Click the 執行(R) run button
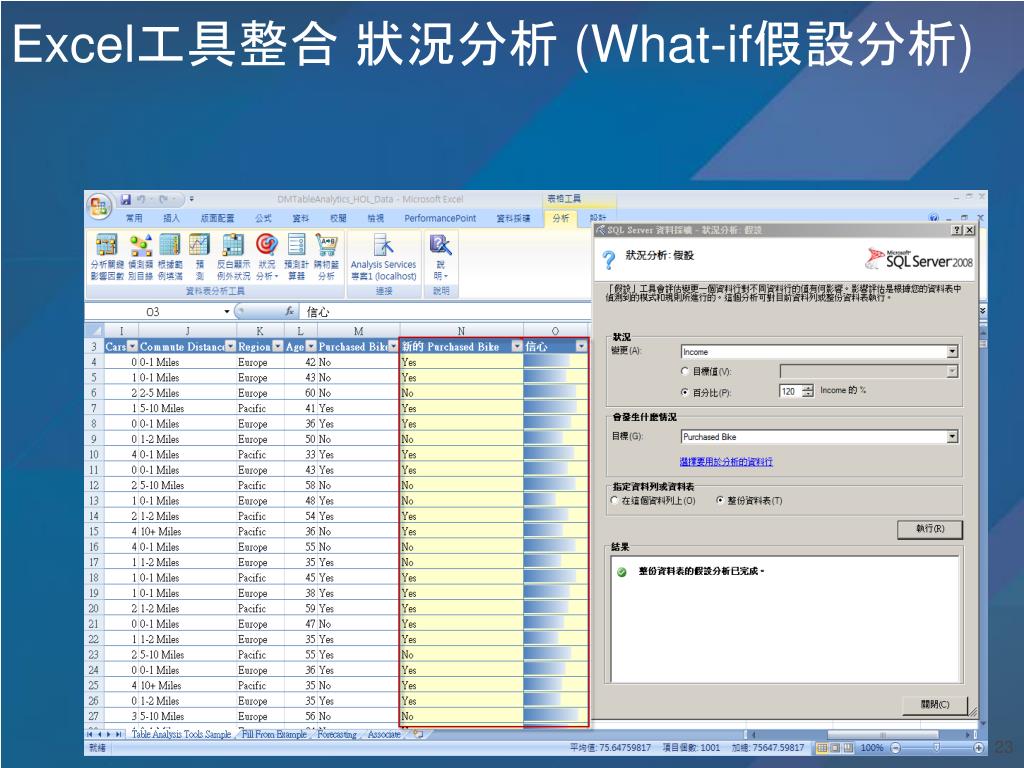The height and width of the screenshot is (768, 1024). tap(930, 529)
